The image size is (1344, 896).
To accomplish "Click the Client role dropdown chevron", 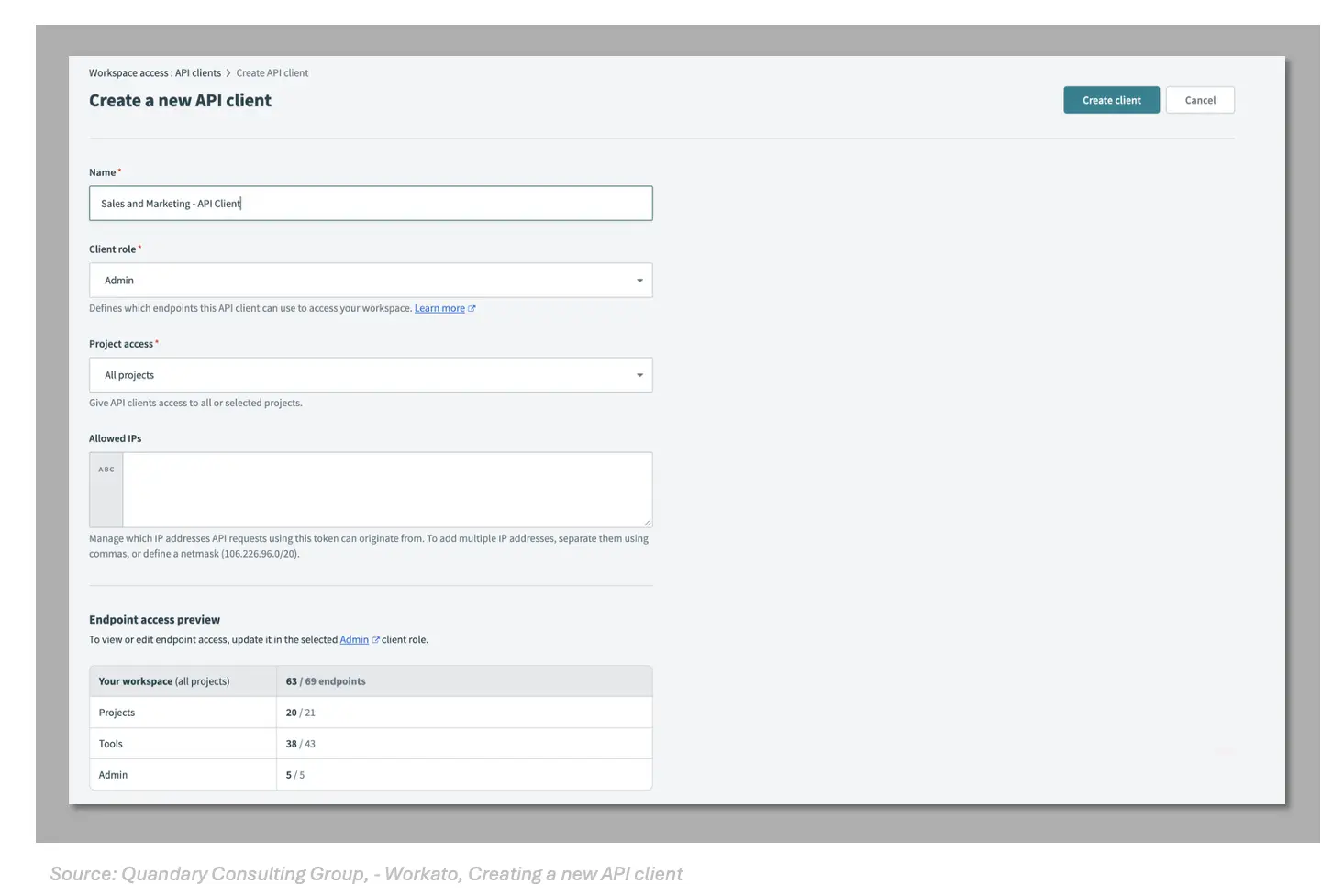I will [639, 280].
